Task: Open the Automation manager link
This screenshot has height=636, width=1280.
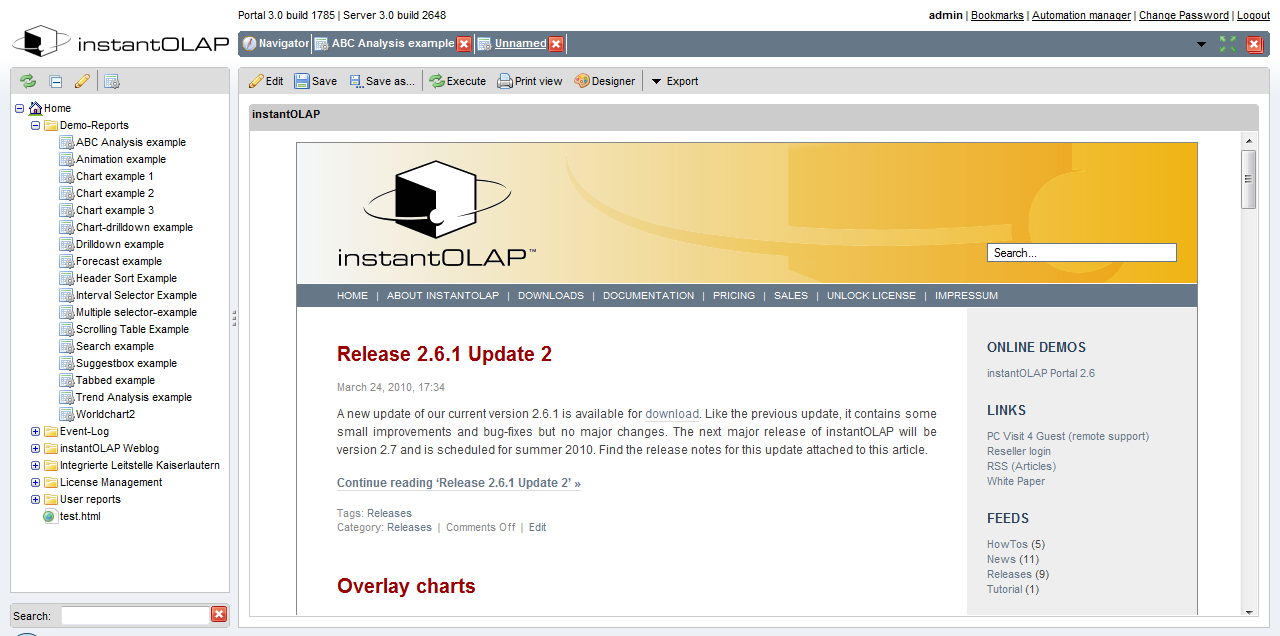Action: click(1081, 15)
